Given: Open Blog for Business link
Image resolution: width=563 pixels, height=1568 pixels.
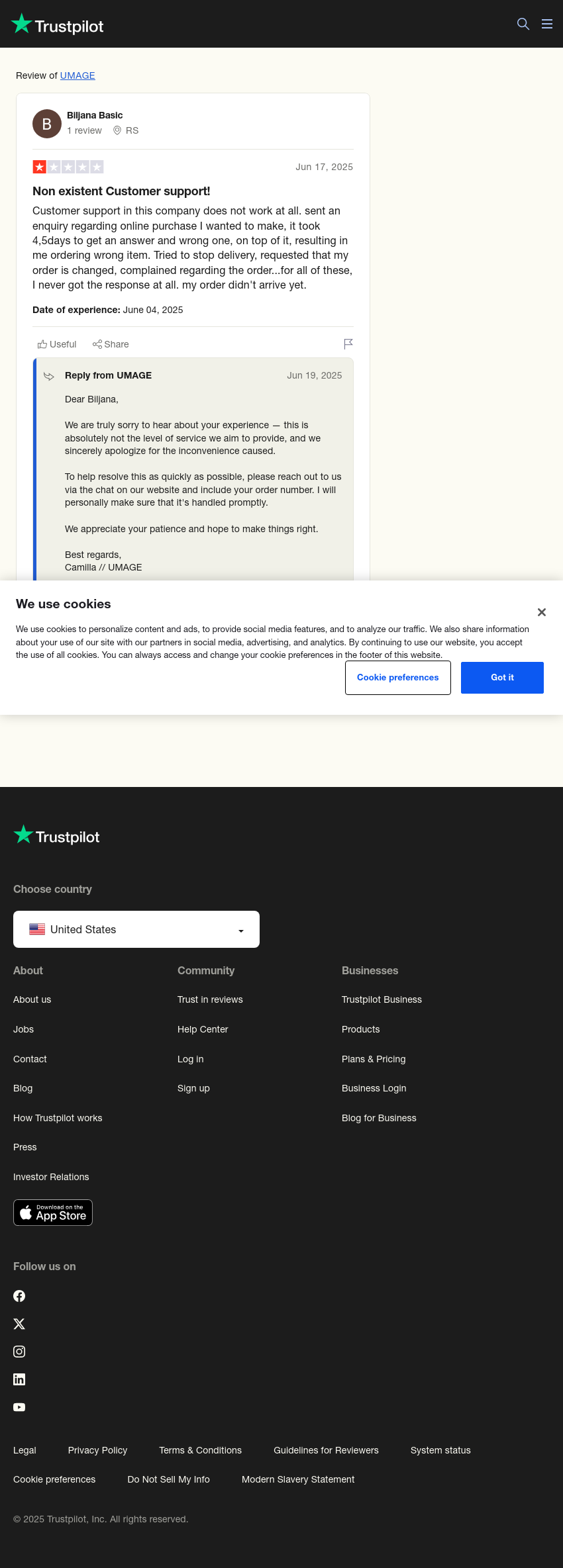Looking at the screenshot, I should (x=379, y=1118).
